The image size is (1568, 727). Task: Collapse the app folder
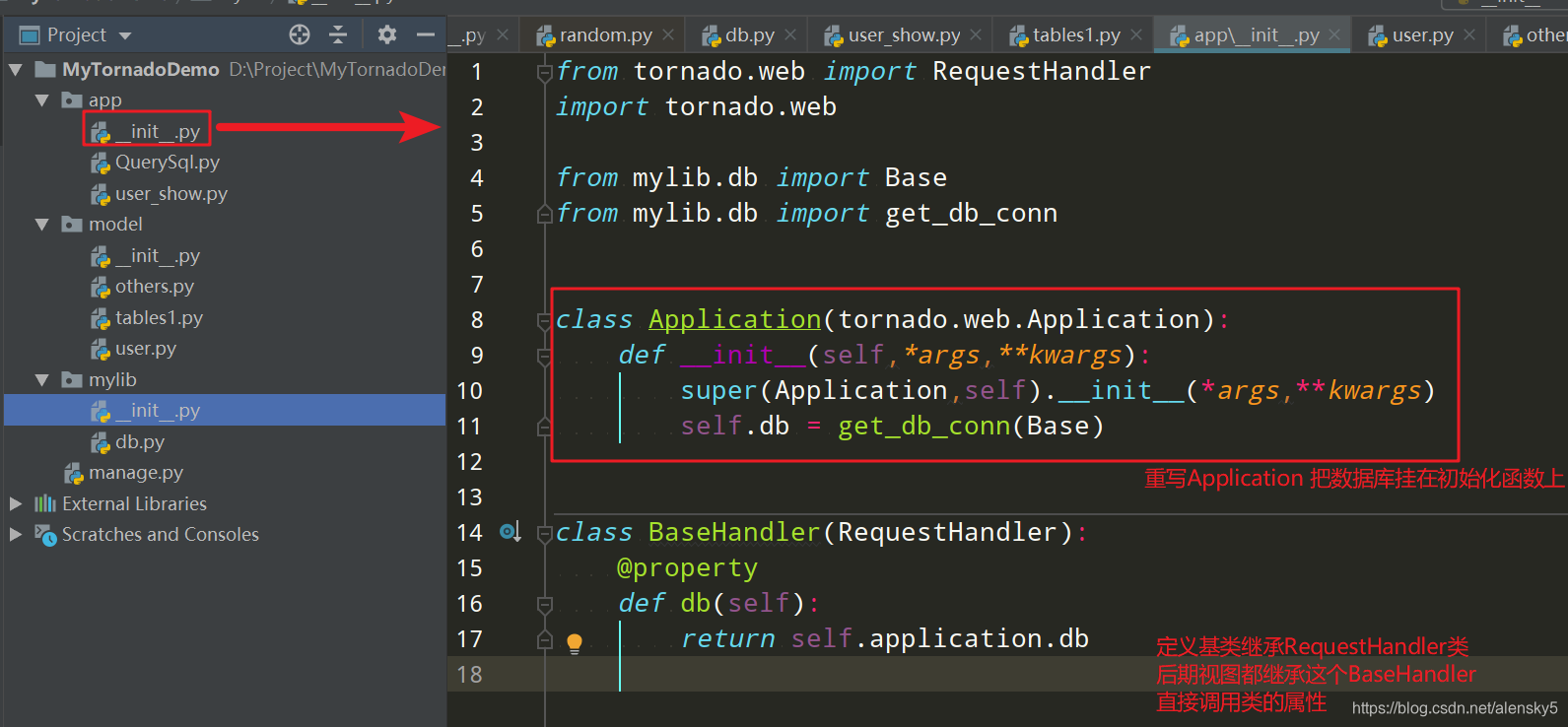coord(41,100)
